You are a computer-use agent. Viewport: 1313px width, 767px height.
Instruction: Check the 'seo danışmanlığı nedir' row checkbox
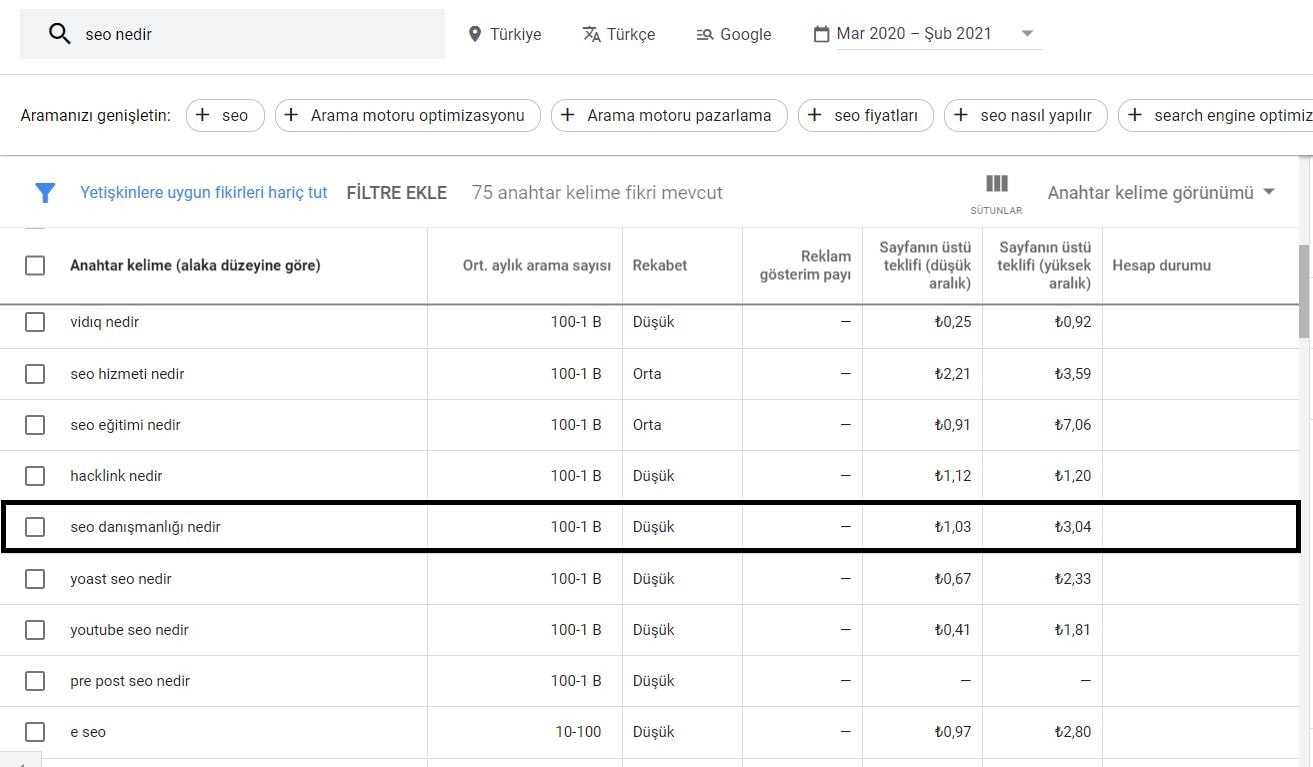[x=35, y=527]
